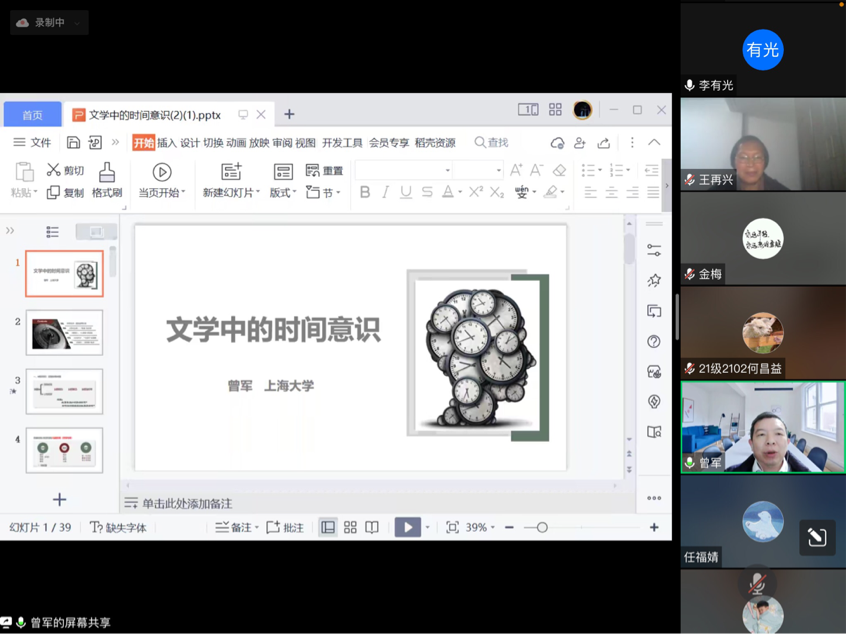Click the Cut (剪切) scissors icon
This screenshot has width=846, height=634.
tap(54, 170)
